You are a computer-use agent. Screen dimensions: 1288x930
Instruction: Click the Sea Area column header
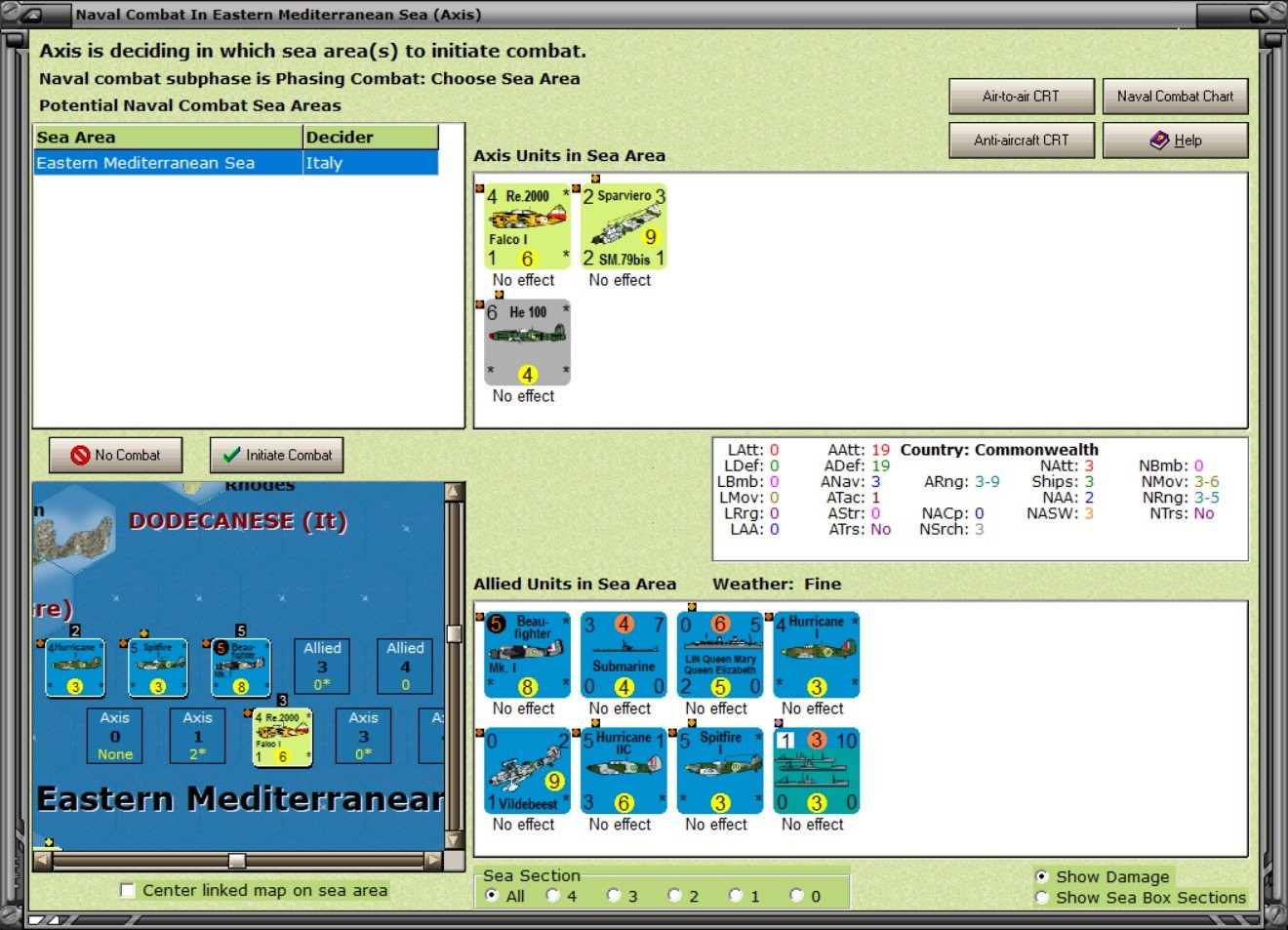168,138
